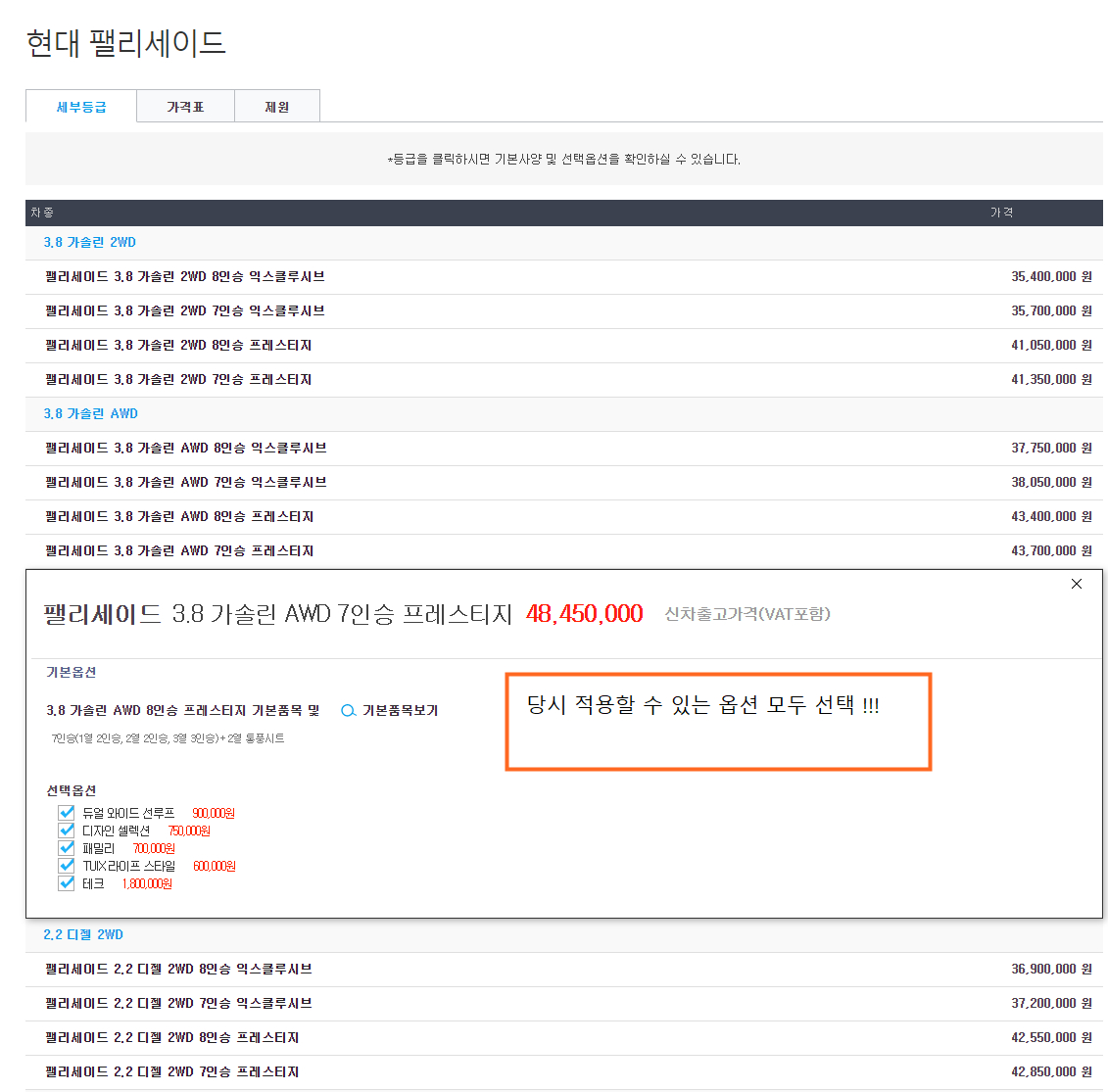Click the 42,850,000 원 price

[1051, 1072]
